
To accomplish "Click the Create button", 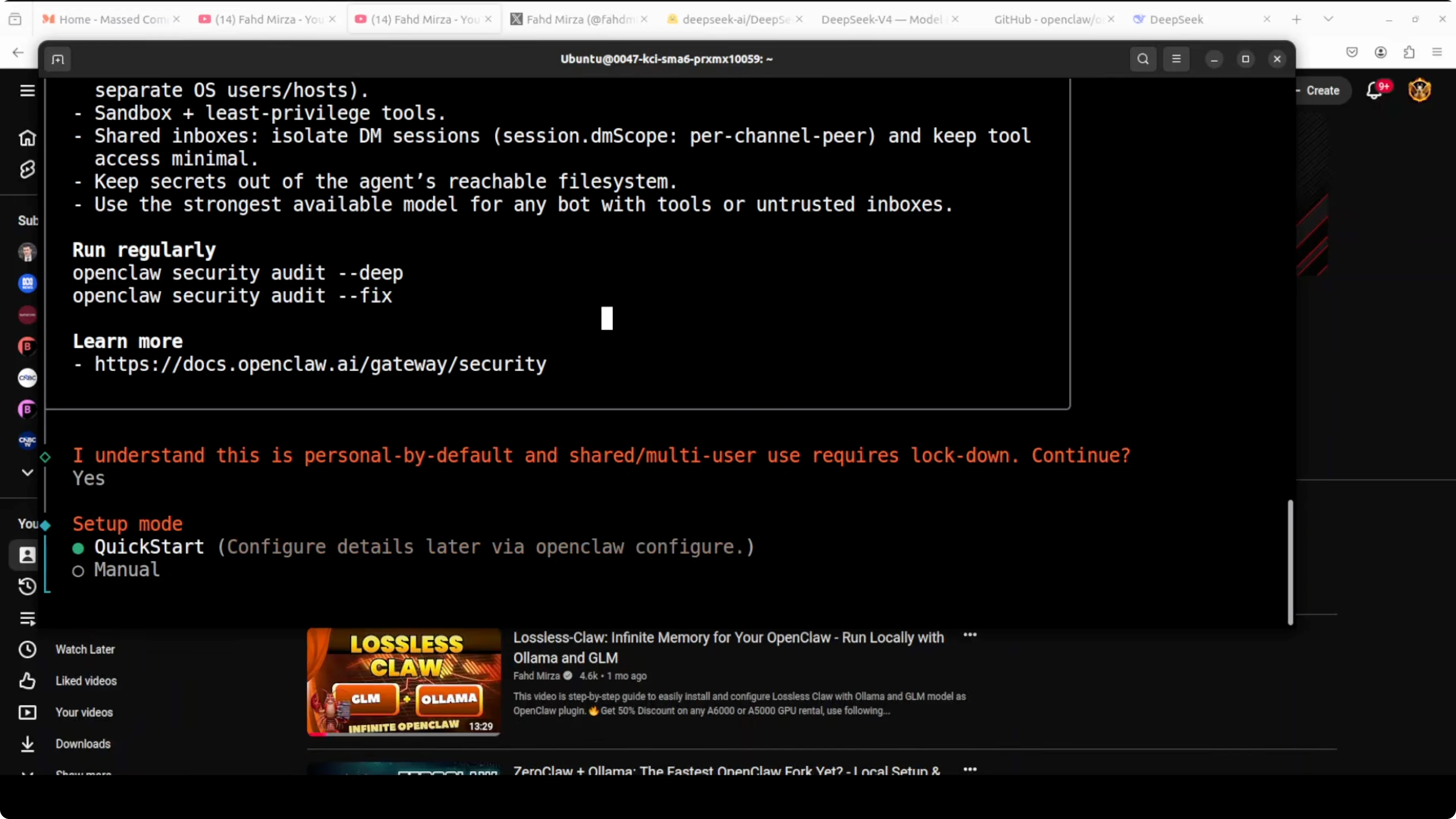I will pos(1322,91).
